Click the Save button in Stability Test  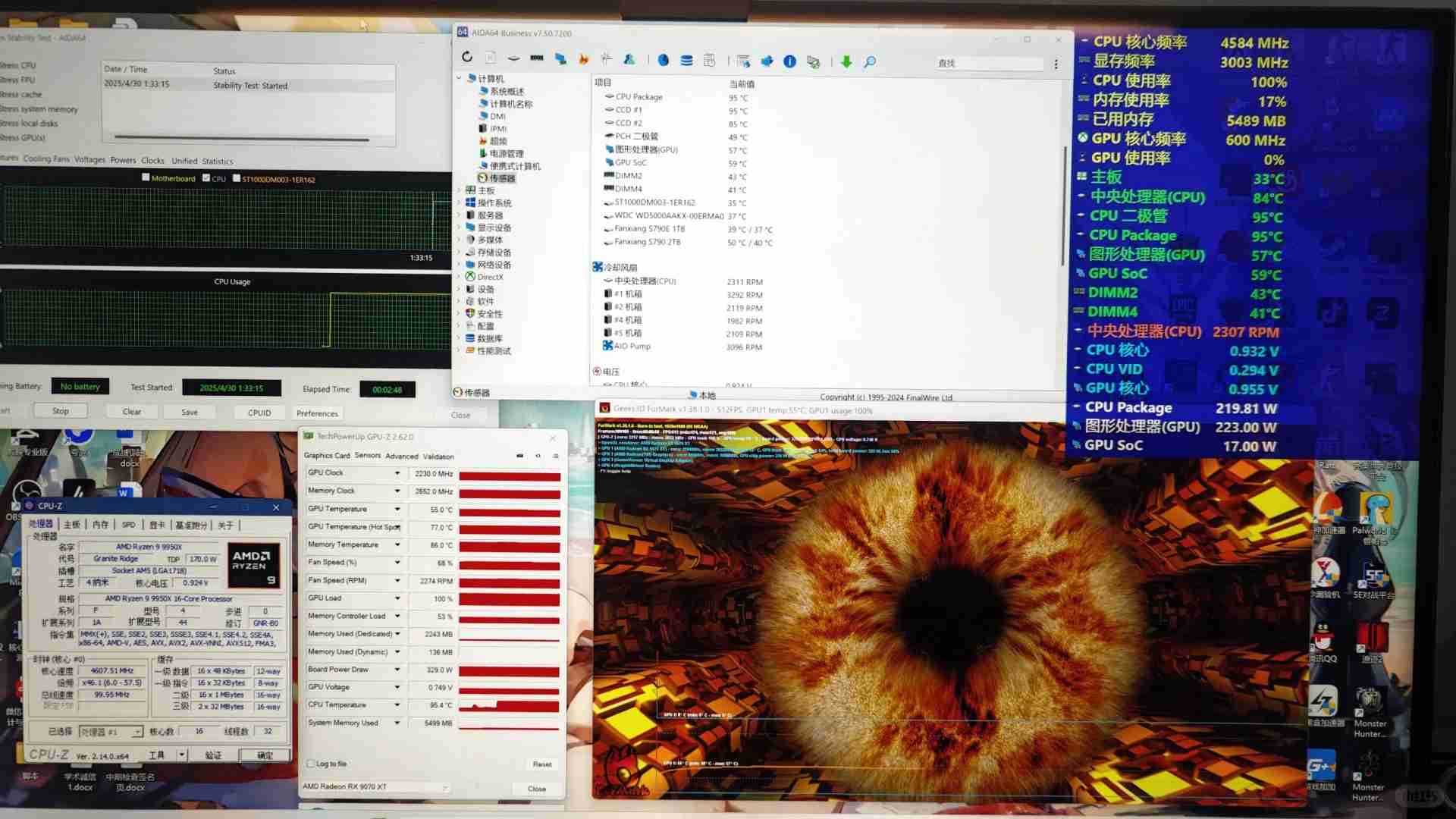point(190,413)
